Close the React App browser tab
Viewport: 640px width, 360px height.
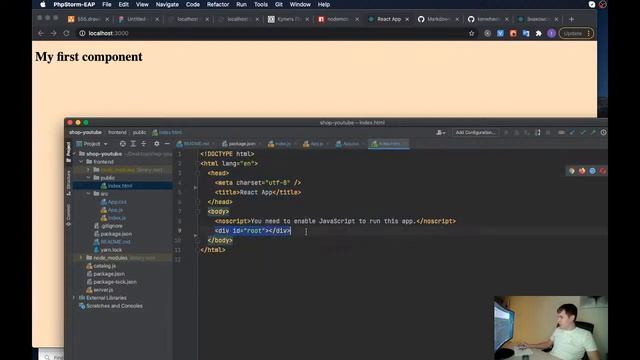pyautogui.click(x=407, y=19)
